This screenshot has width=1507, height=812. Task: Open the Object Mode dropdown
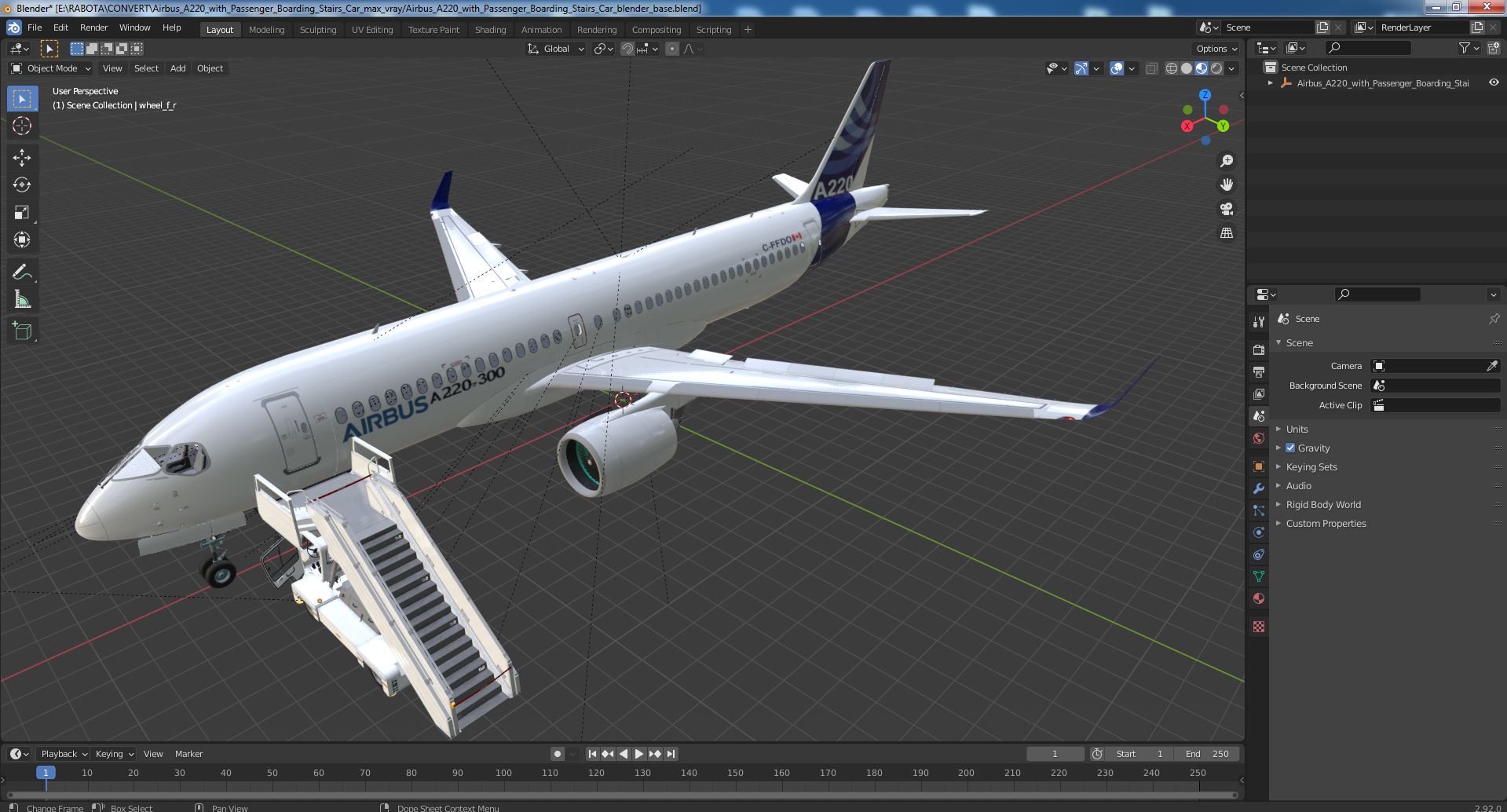(51, 68)
